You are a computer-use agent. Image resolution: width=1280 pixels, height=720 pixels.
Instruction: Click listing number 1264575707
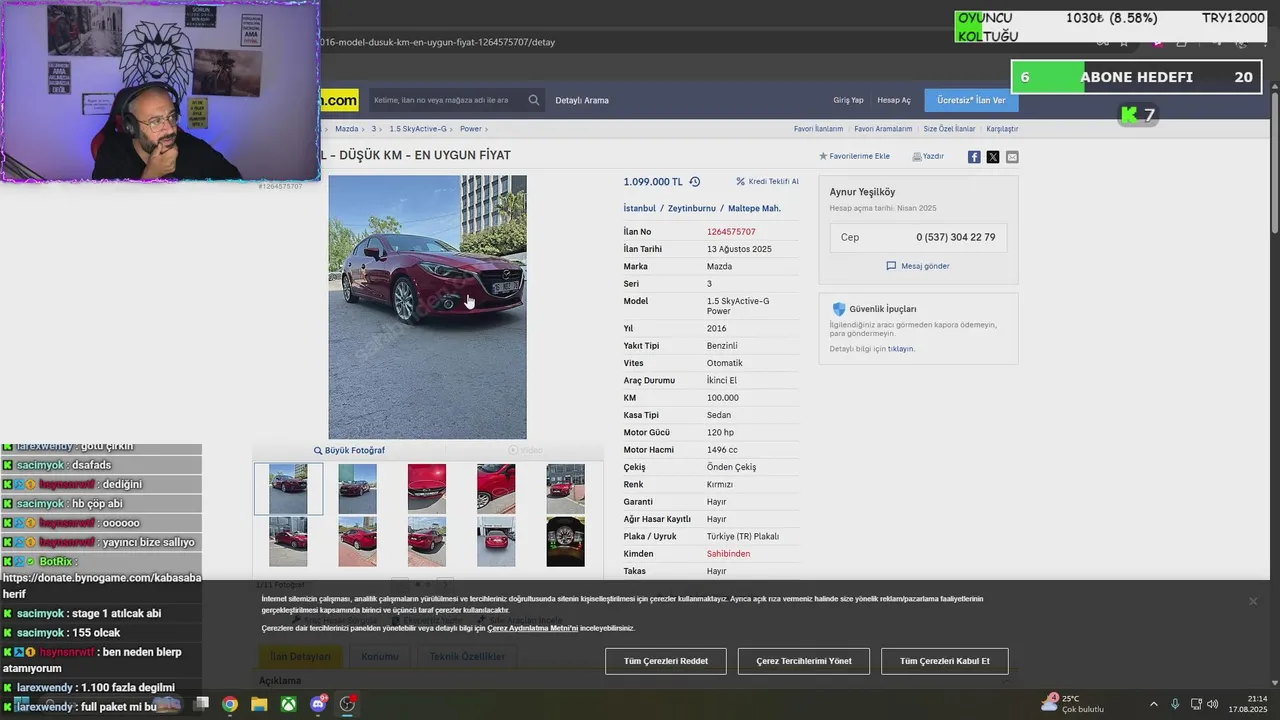click(x=731, y=232)
